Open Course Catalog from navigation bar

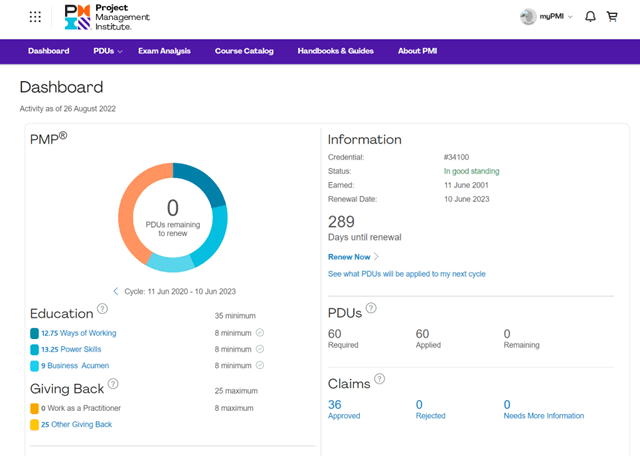click(243, 51)
